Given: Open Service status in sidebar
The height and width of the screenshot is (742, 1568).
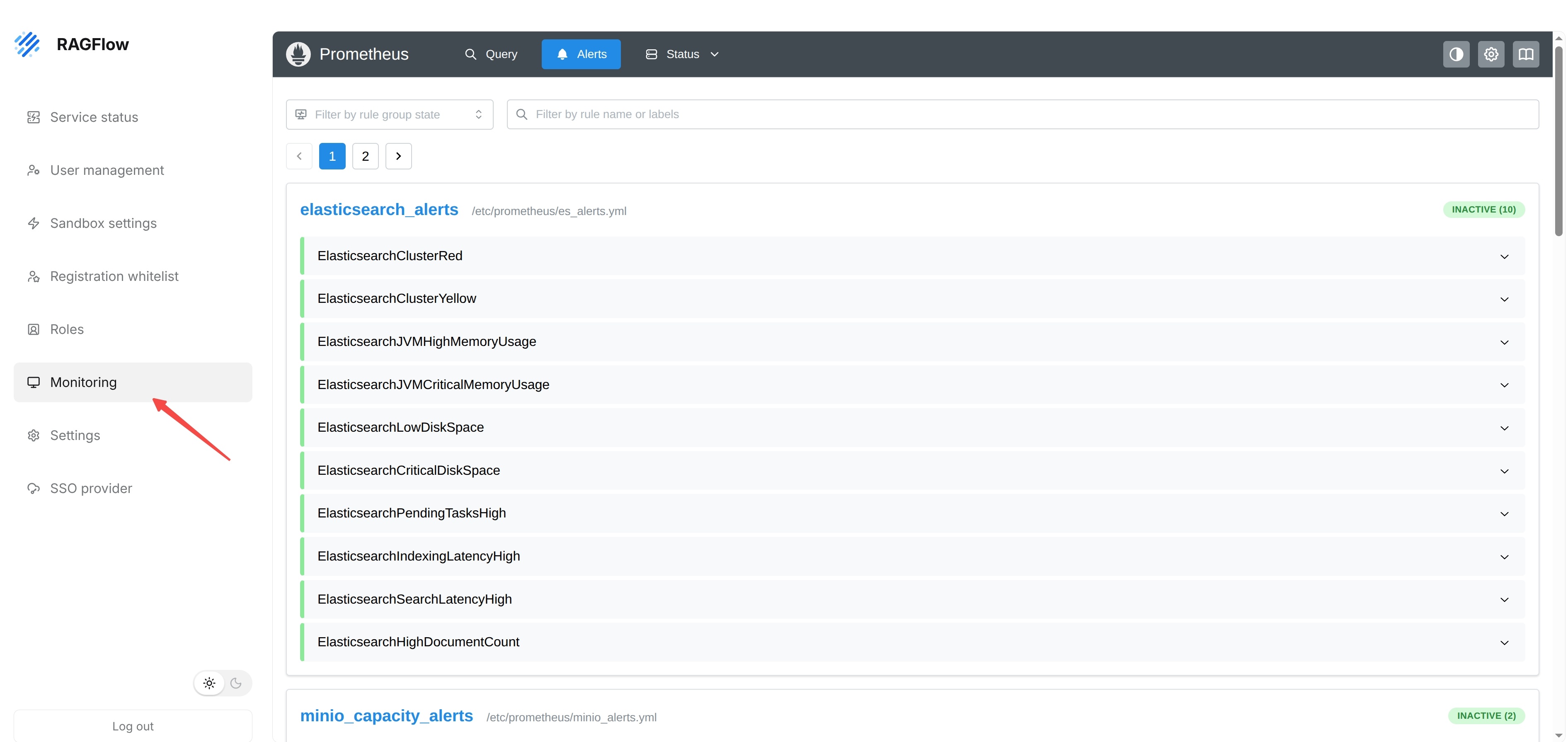Looking at the screenshot, I should pyautogui.click(x=133, y=117).
